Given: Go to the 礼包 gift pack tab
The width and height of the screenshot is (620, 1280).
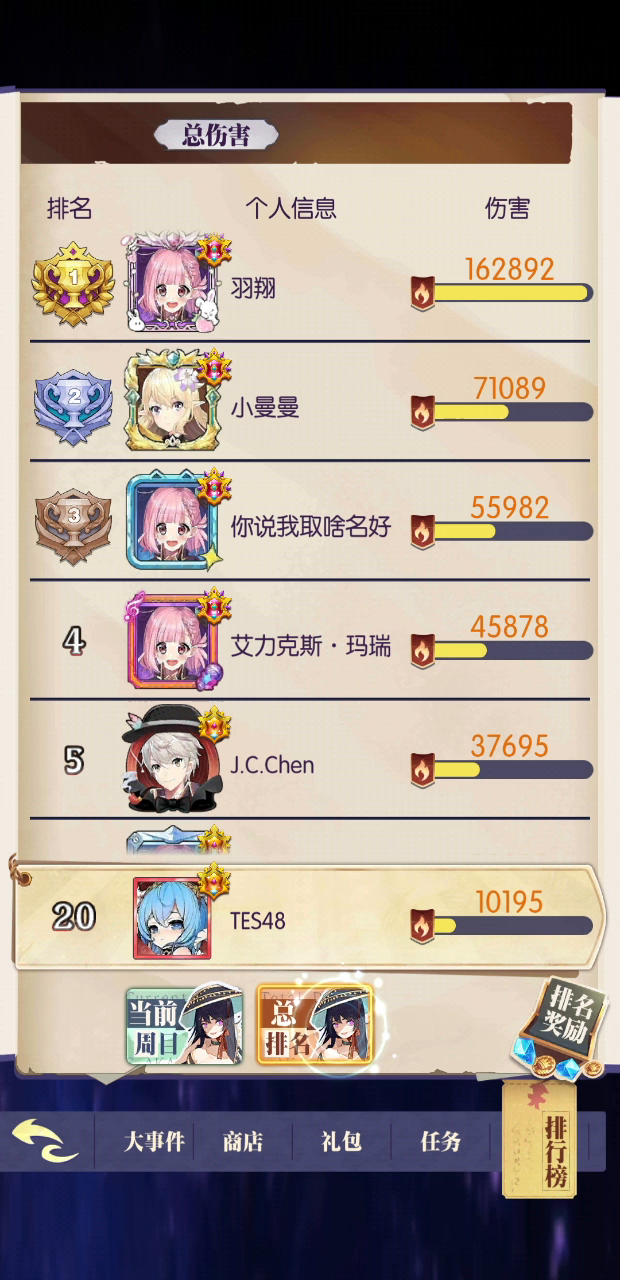Looking at the screenshot, I should click(342, 1141).
